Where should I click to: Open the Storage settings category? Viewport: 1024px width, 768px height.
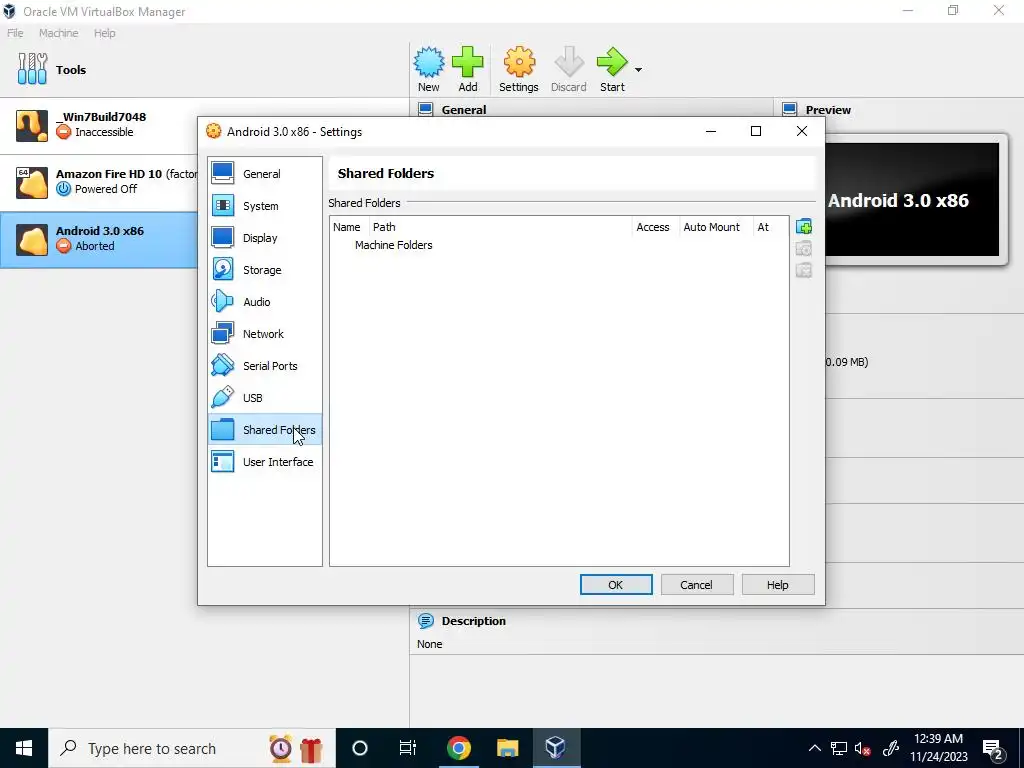point(264,270)
